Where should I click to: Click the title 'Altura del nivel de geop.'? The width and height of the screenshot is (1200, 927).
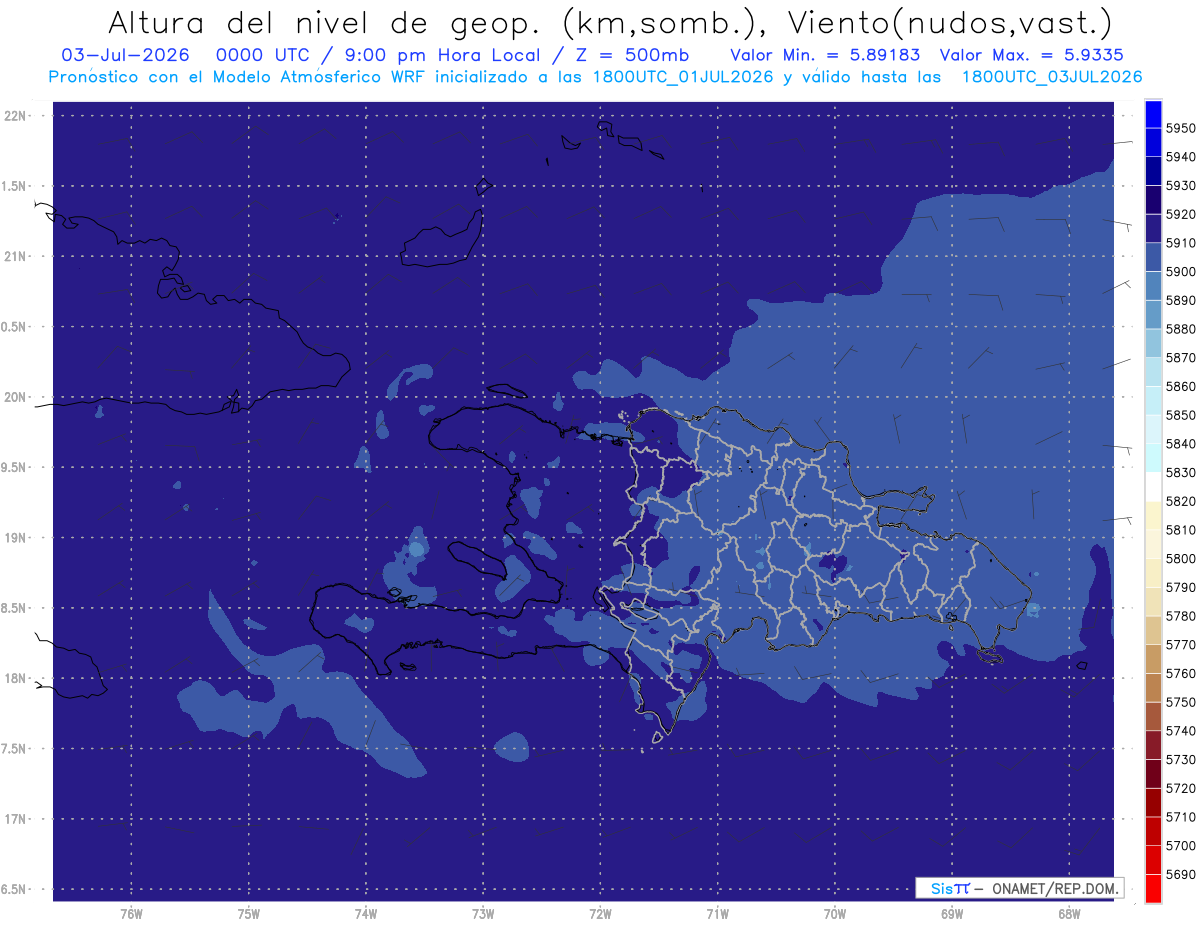(x=323, y=22)
